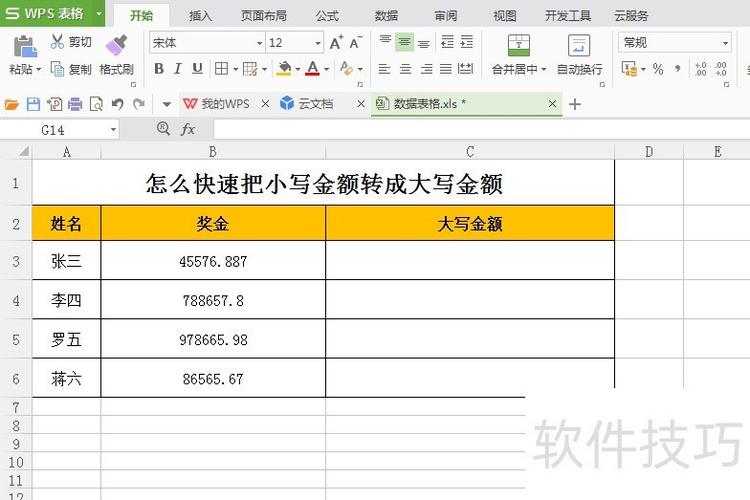
Task: Open the number format dropdown (常规)
Action: pyautogui.click(x=725, y=43)
